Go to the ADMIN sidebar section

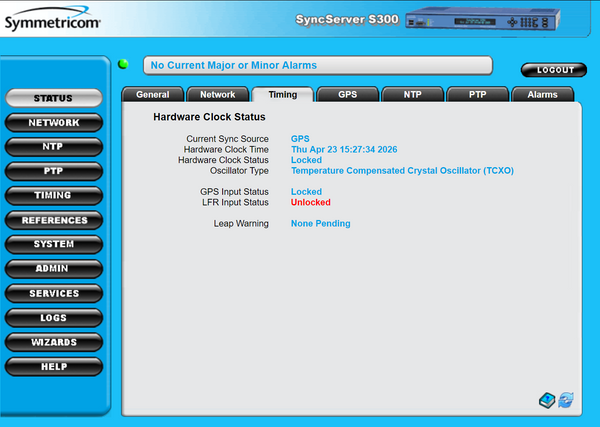click(53, 269)
